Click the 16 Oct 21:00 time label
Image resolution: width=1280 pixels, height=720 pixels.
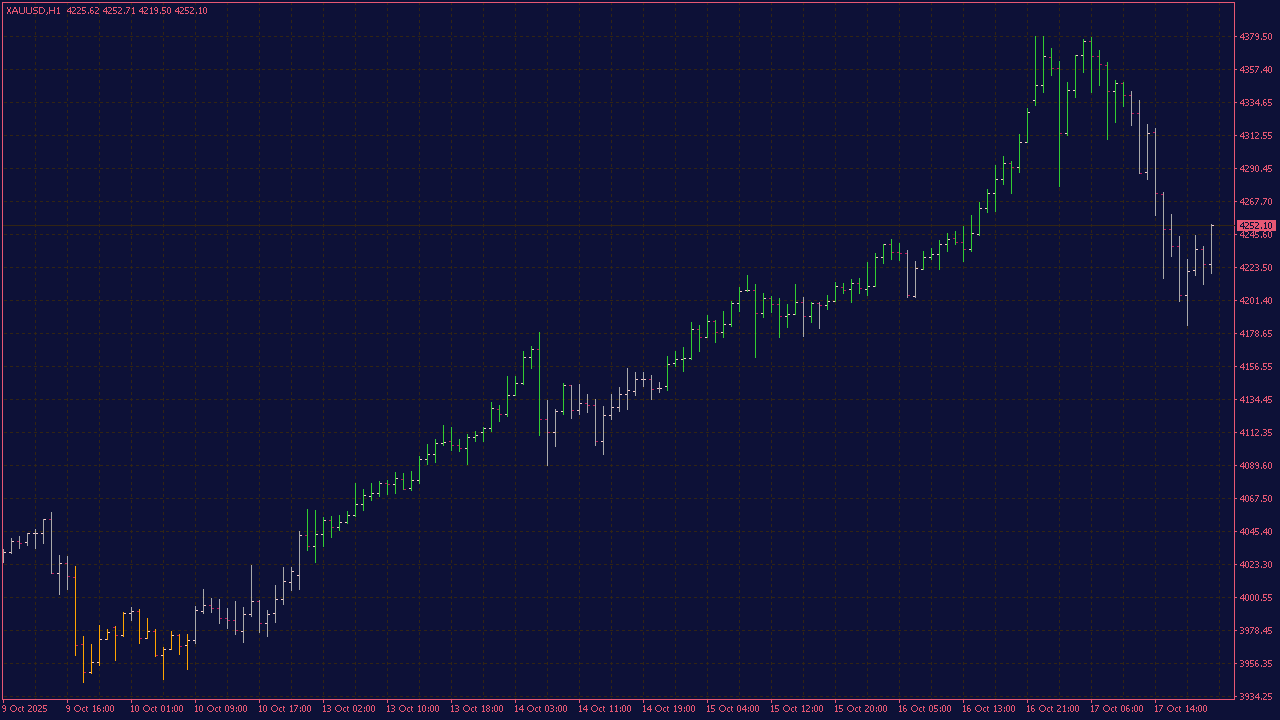pos(1052,708)
